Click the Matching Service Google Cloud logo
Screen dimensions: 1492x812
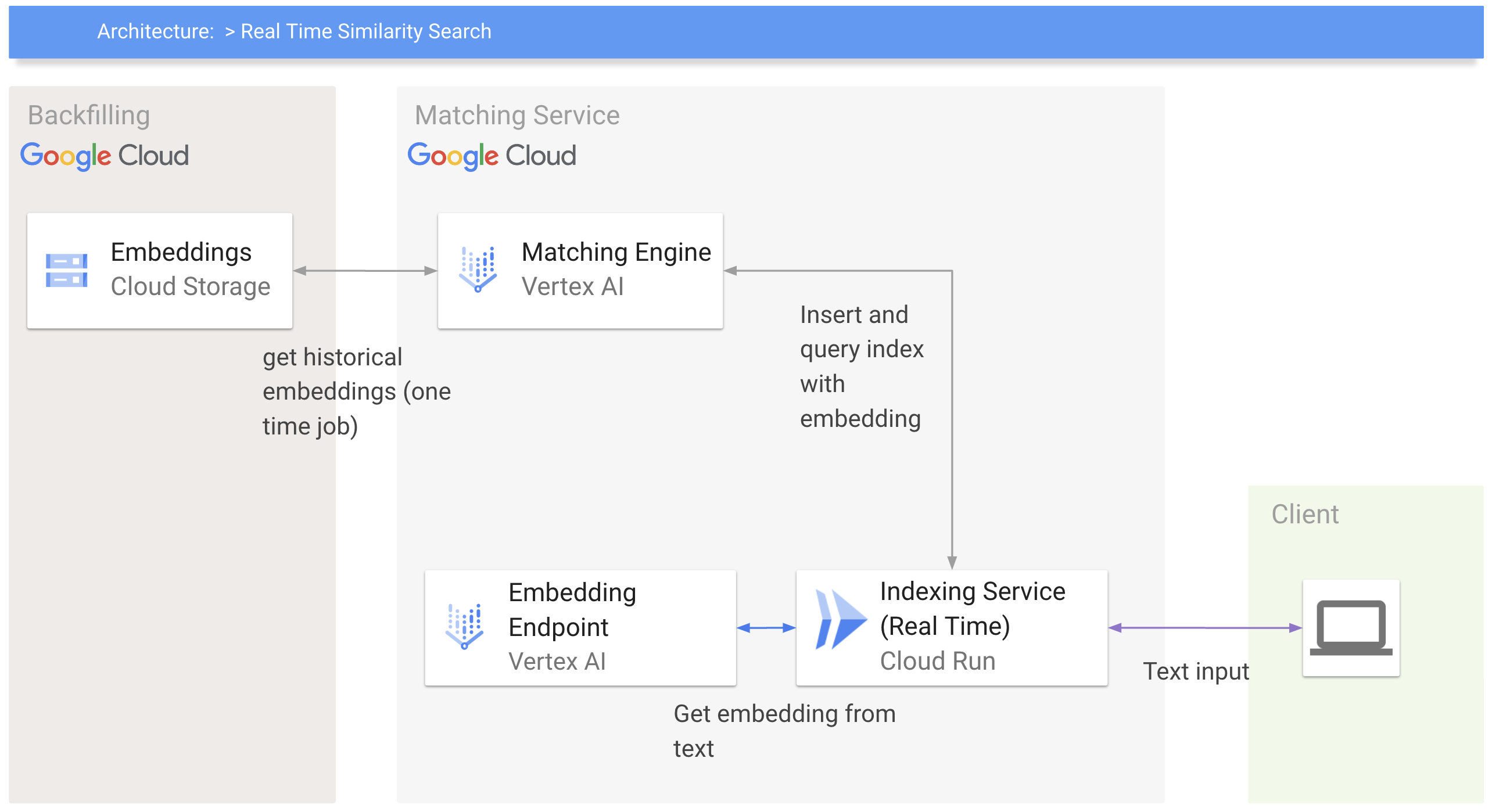(x=492, y=156)
